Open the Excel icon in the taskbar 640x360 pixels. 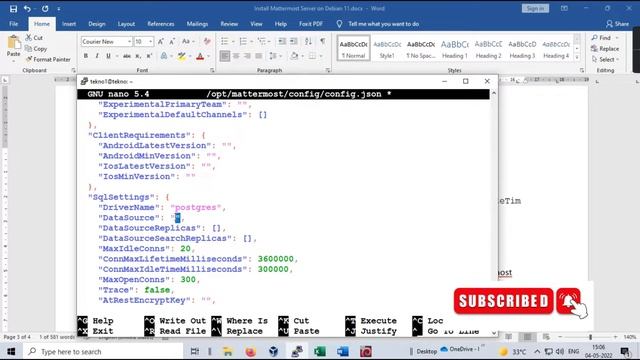[x=320, y=351]
